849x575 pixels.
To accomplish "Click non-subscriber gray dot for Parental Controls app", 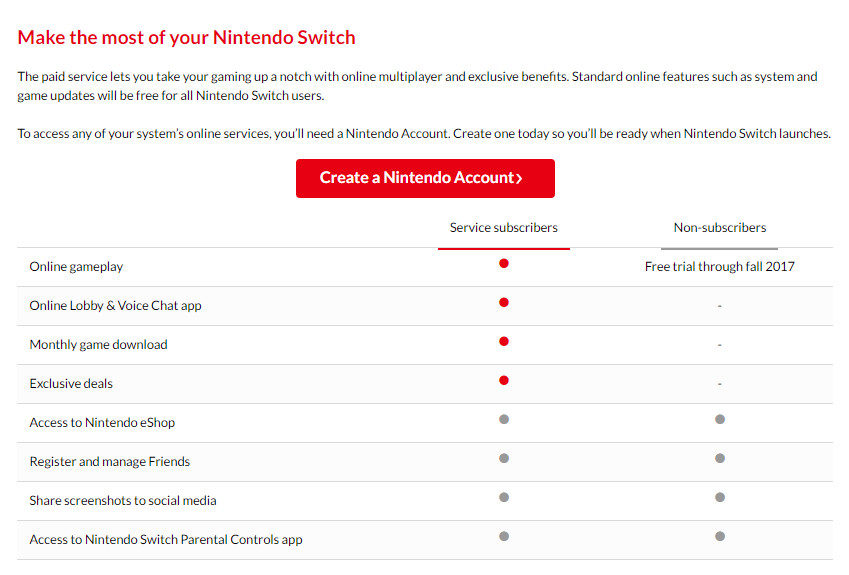I will (720, 536).
